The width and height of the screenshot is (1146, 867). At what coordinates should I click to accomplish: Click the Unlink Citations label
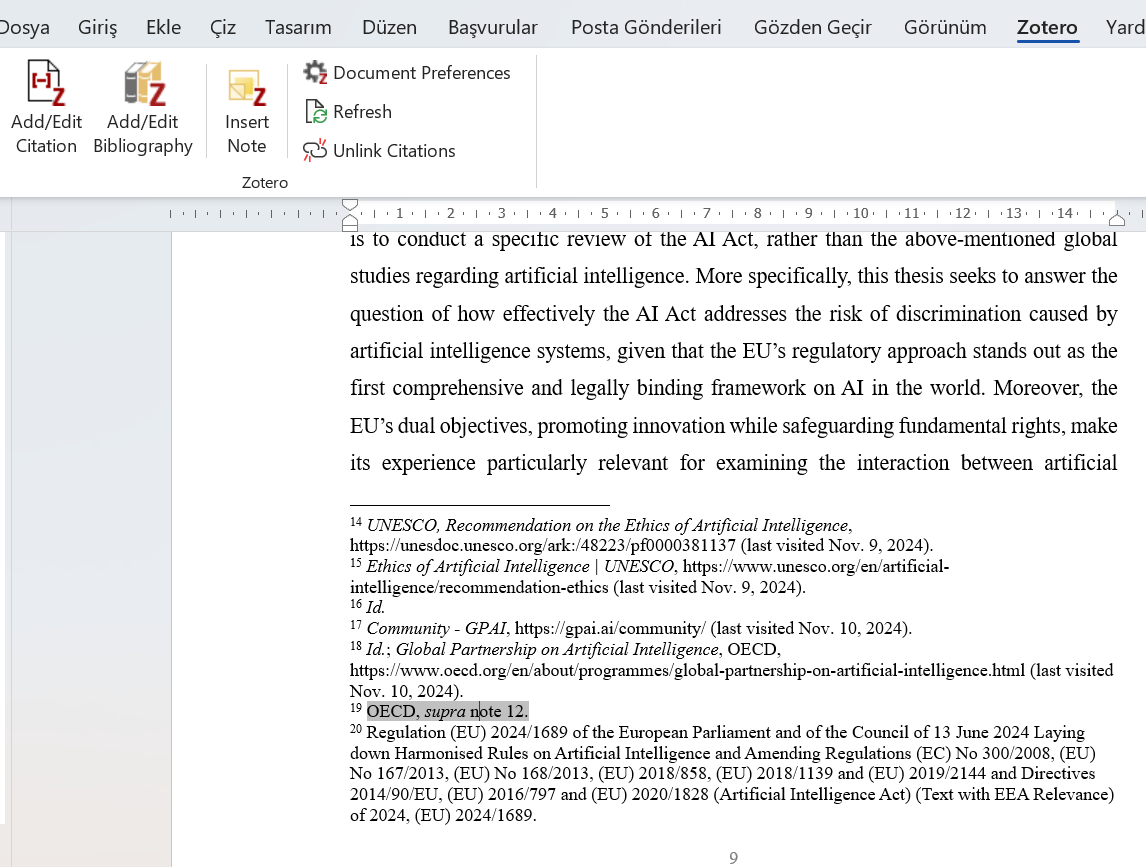point(394,151)
